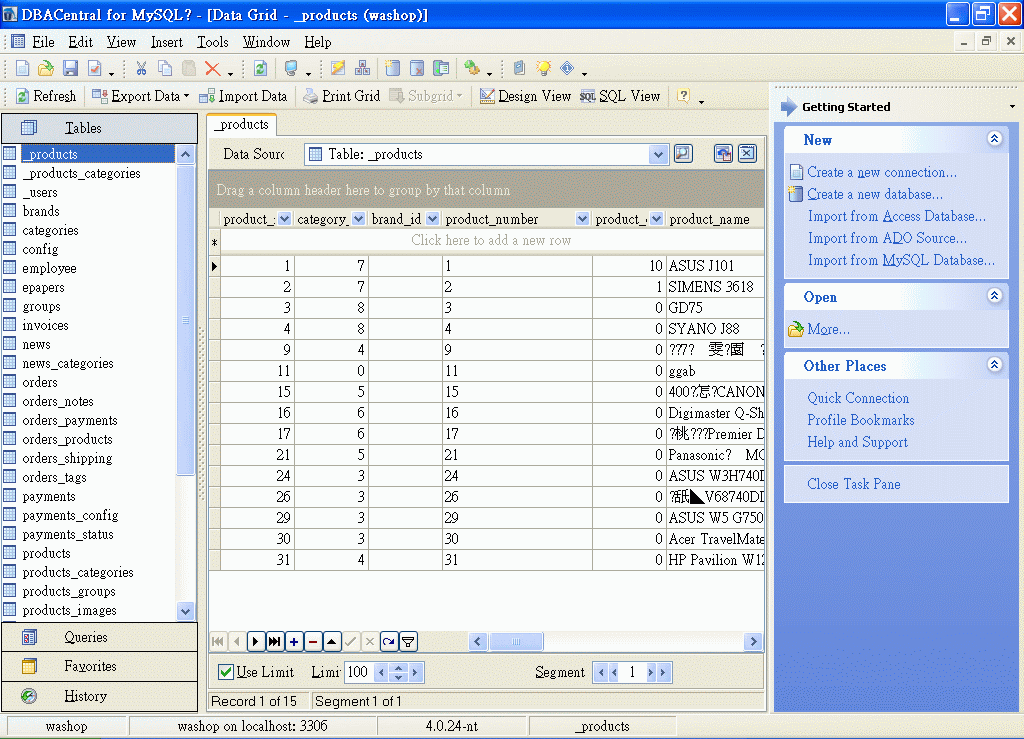This screenshot has width=1024, height=739.
Task: Click the Create a new connection link
Action: pos(881,172)
